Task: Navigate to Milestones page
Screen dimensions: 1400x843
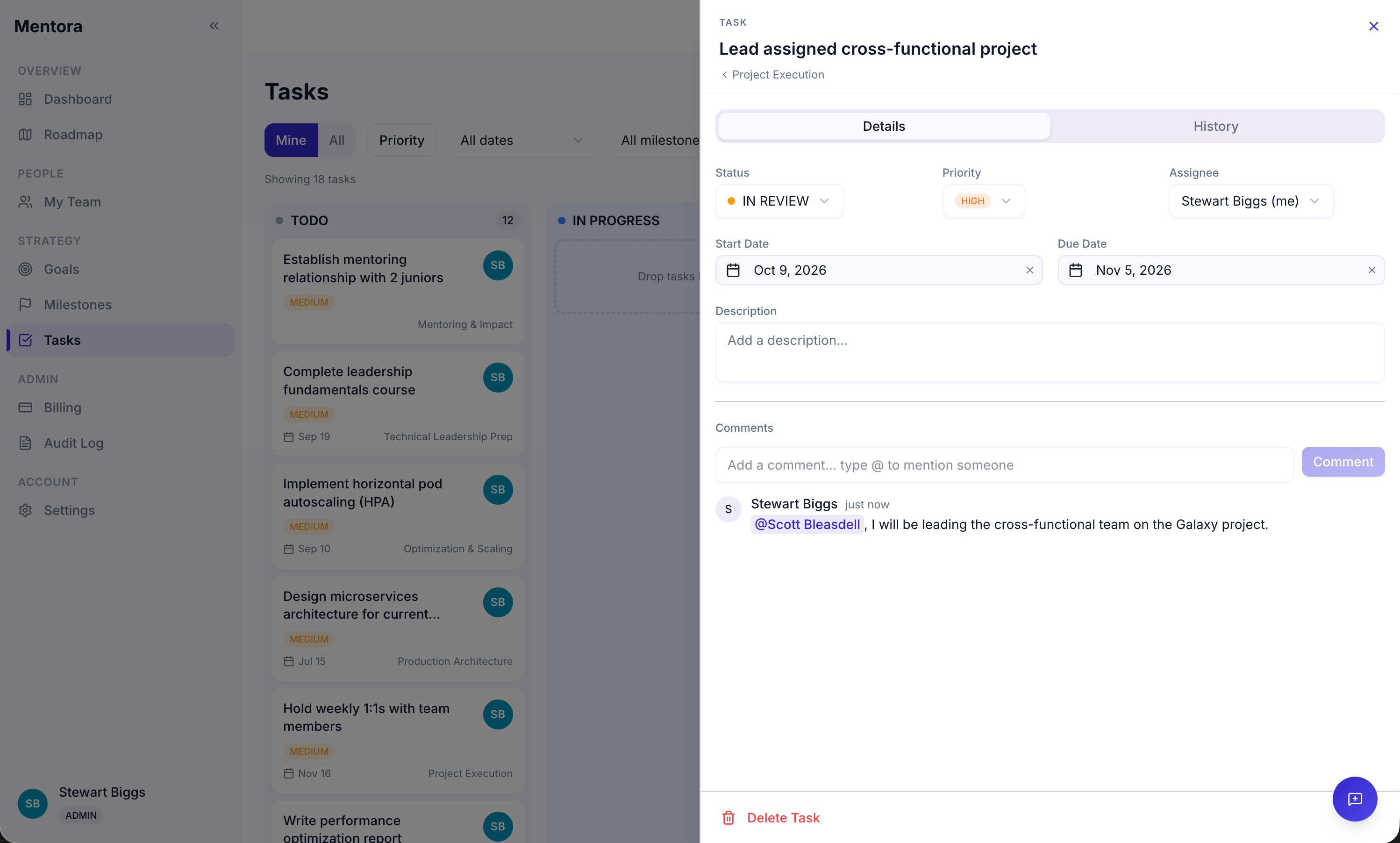Action: tap(121, 305)
